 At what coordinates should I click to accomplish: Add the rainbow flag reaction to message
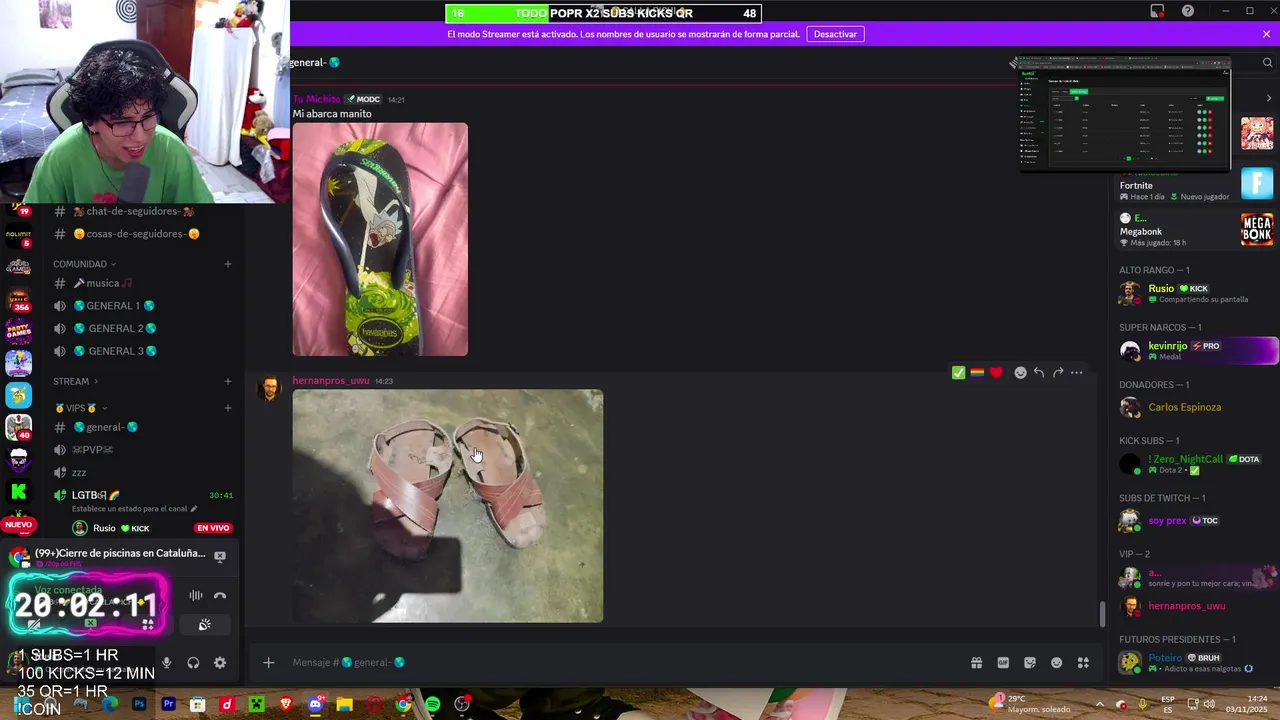pyautogui.click(x=977, y=372)
